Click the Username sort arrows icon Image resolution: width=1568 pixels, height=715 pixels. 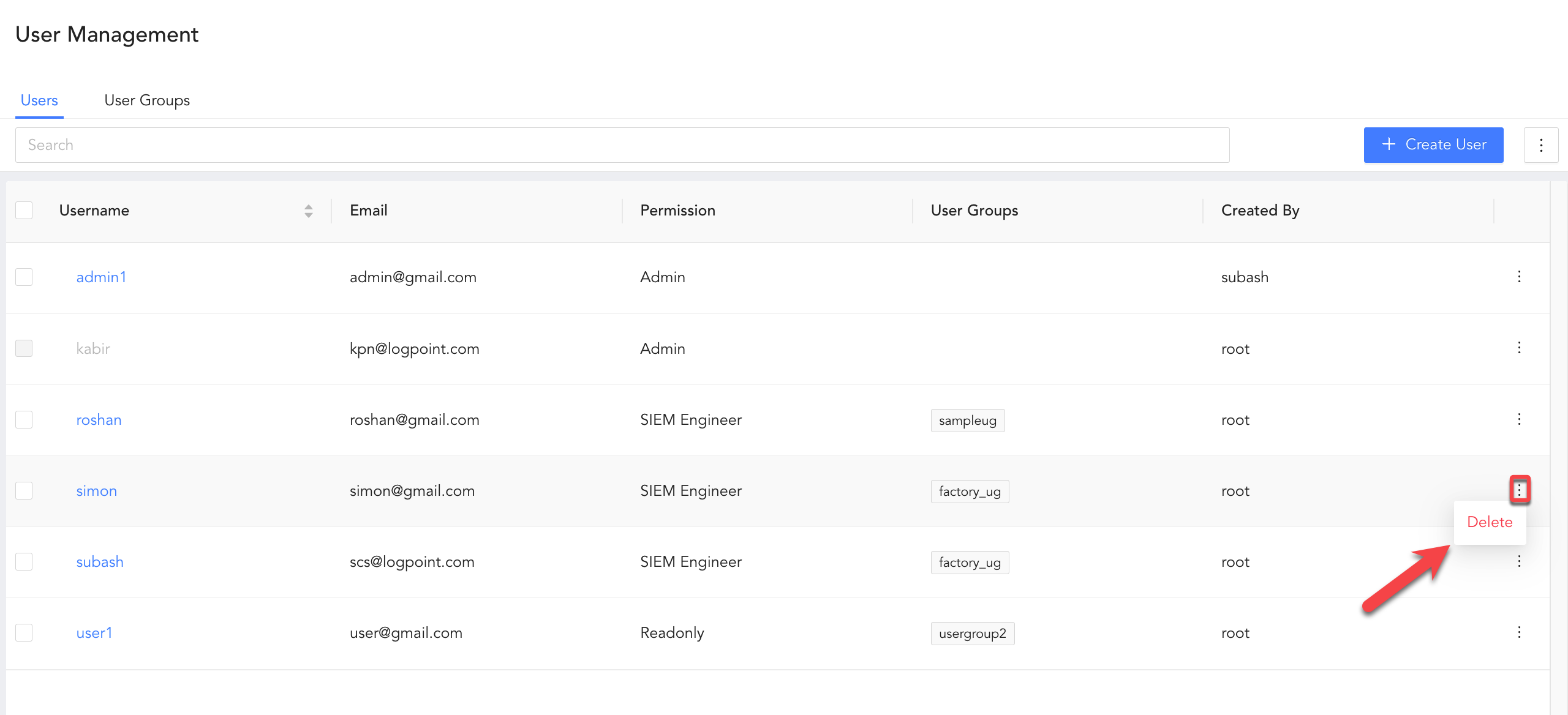[x=309, y=211]
